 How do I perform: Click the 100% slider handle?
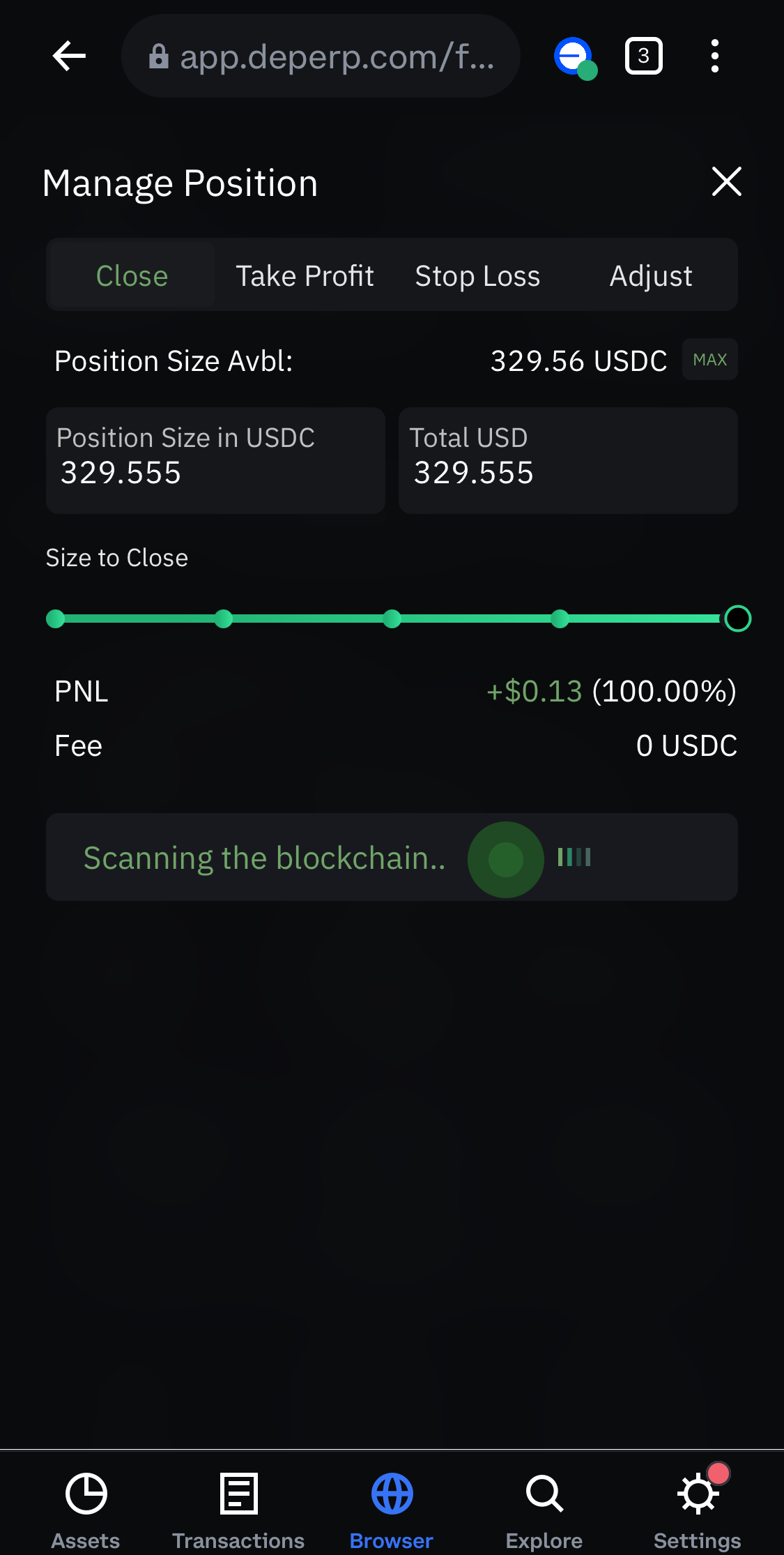coord(737,619)
